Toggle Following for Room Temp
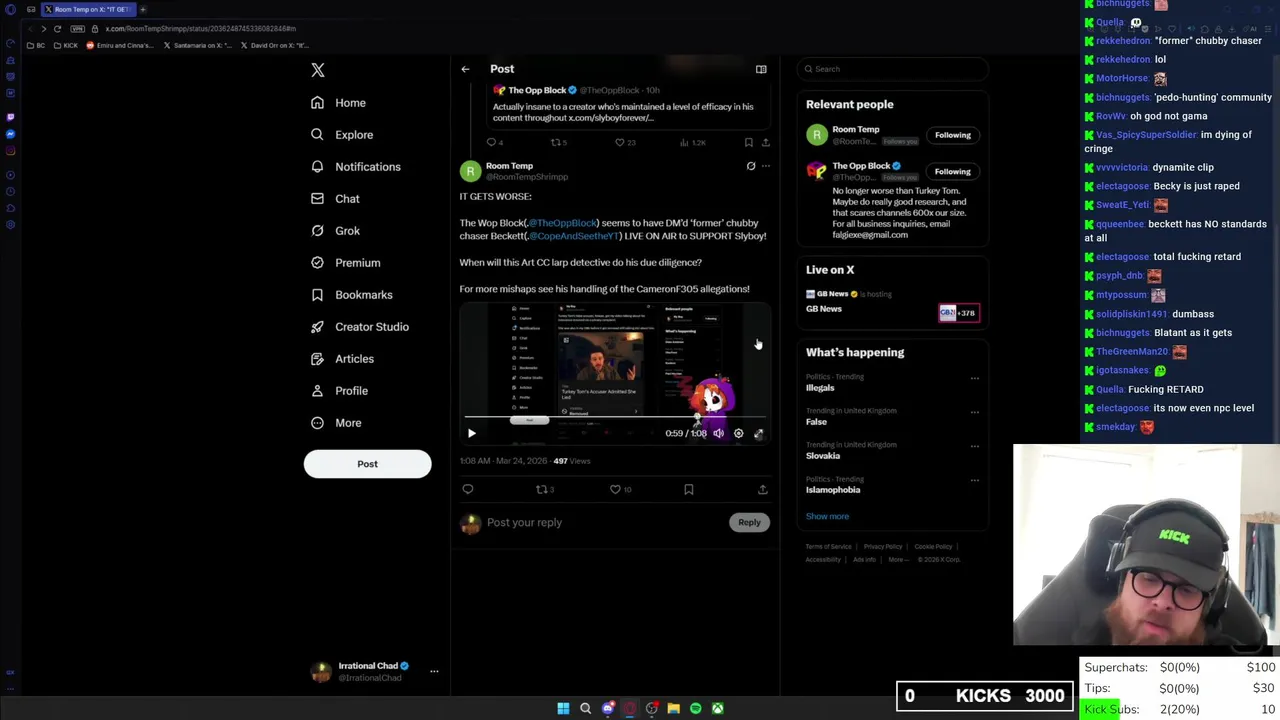Viewport: 1280px width, 720px height. pos(953,135)
